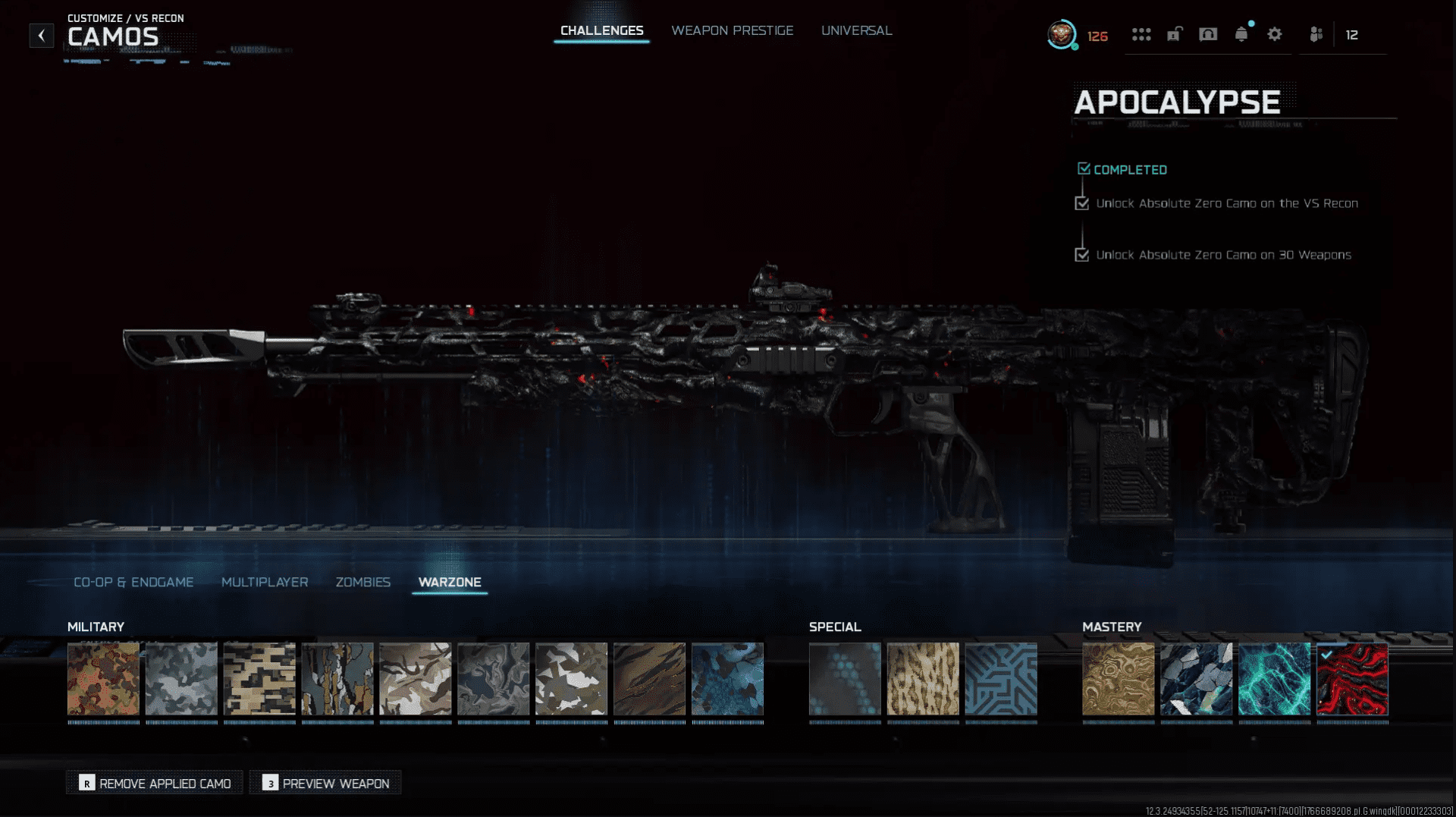
Task: Select the Zombies camo category tab
Action: click(x=362, y=582)
